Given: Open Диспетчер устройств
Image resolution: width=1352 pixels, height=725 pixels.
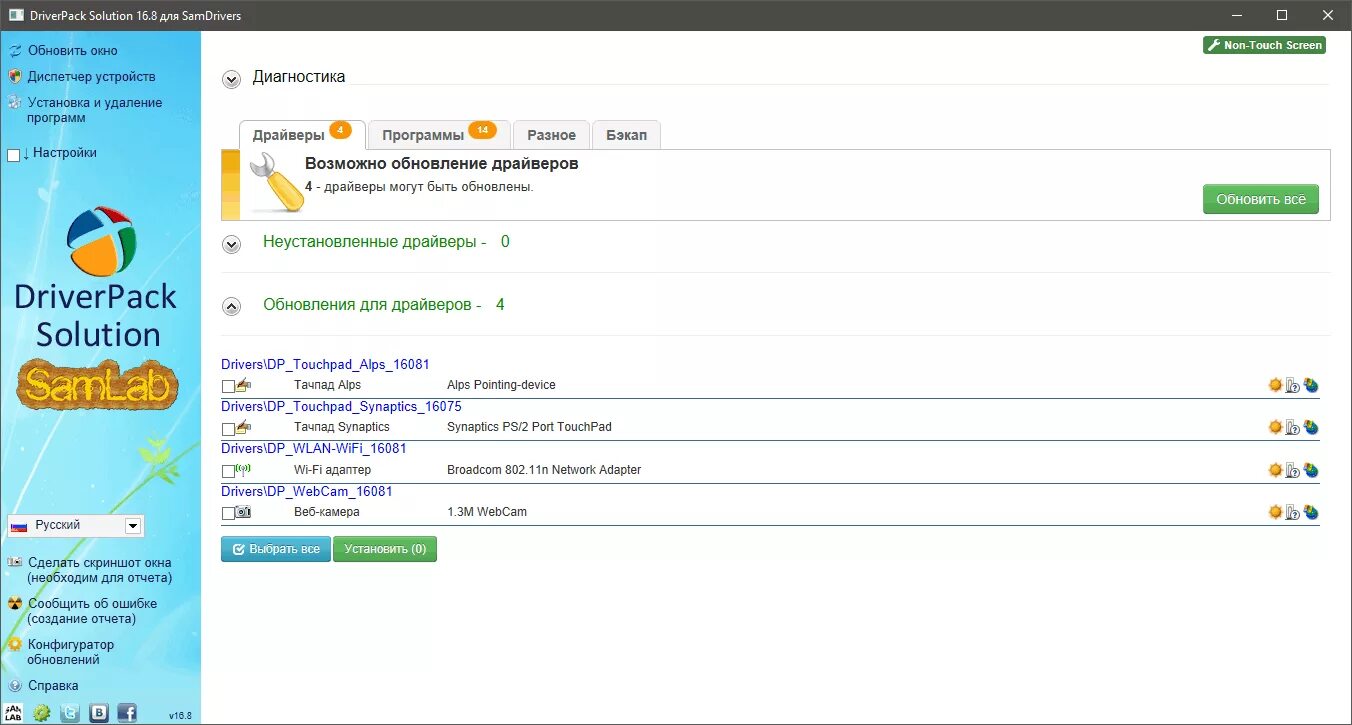Looking at the screenshot, I should pos(91,77).
